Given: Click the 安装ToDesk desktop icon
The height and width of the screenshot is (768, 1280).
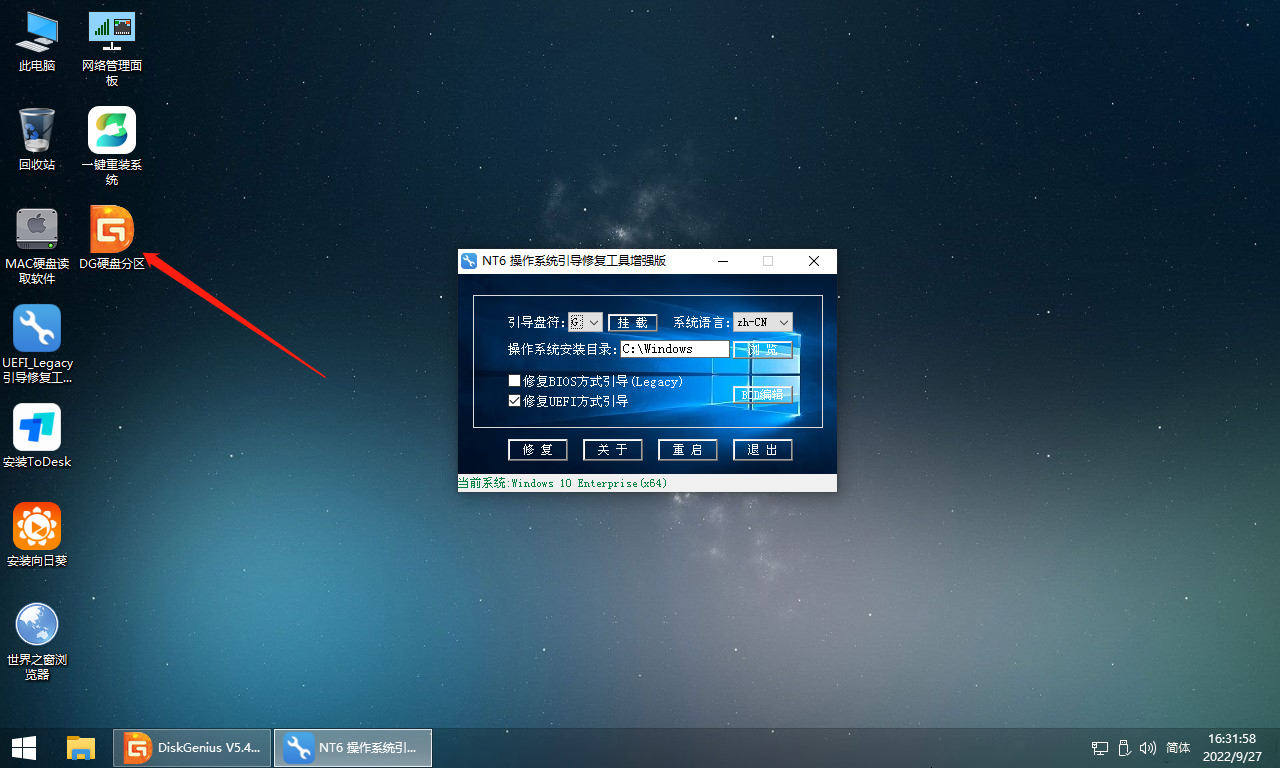Looking at the screenshot, I should [37, 428].
